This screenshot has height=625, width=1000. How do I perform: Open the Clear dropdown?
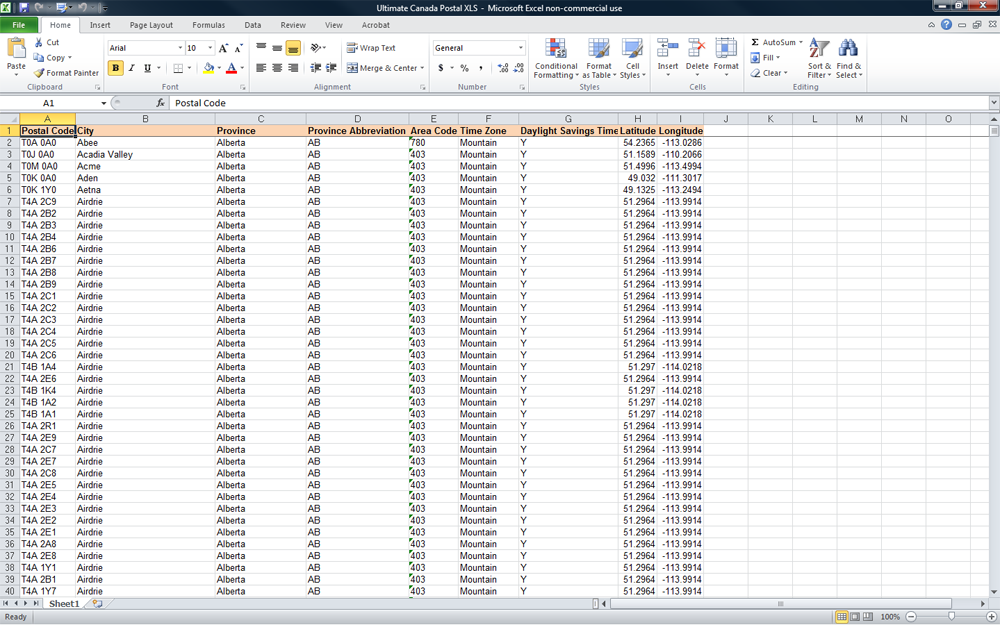pyautogui.click(x=769, y=73)
